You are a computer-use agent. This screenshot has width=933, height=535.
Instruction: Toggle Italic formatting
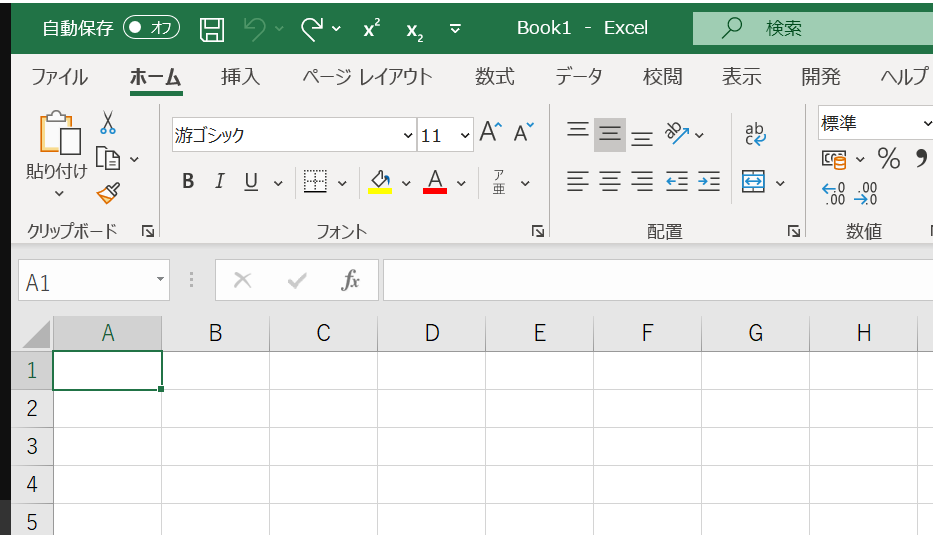(219, 182)
